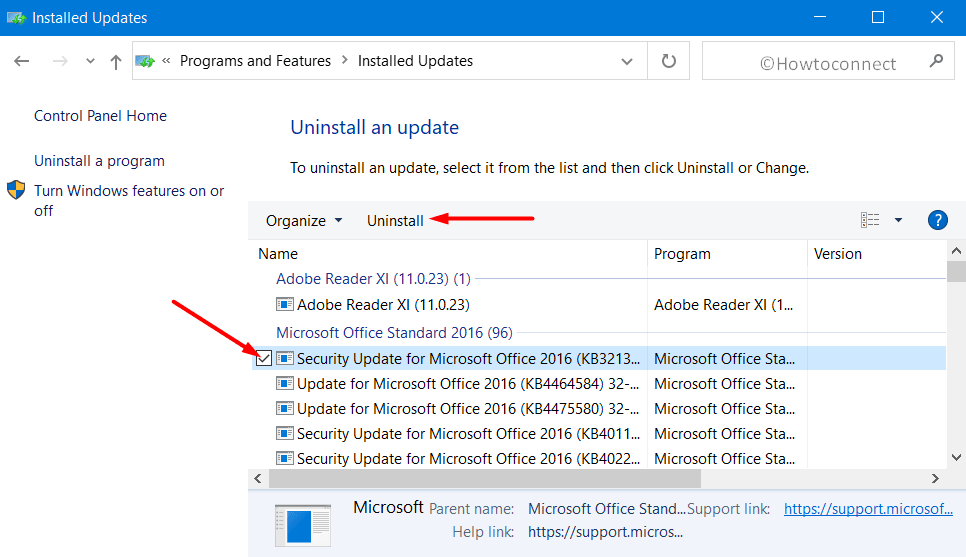The width and height of the screenshot is (966, 557).
Task: Click the address bar location icon
Action: pos(145,61)
